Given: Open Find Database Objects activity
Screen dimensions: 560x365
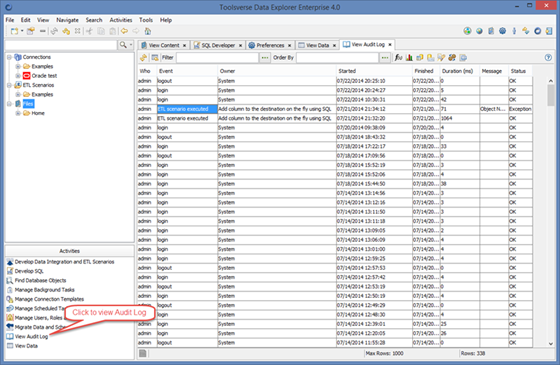Looking at the screenshot, I should coord(40,280).
